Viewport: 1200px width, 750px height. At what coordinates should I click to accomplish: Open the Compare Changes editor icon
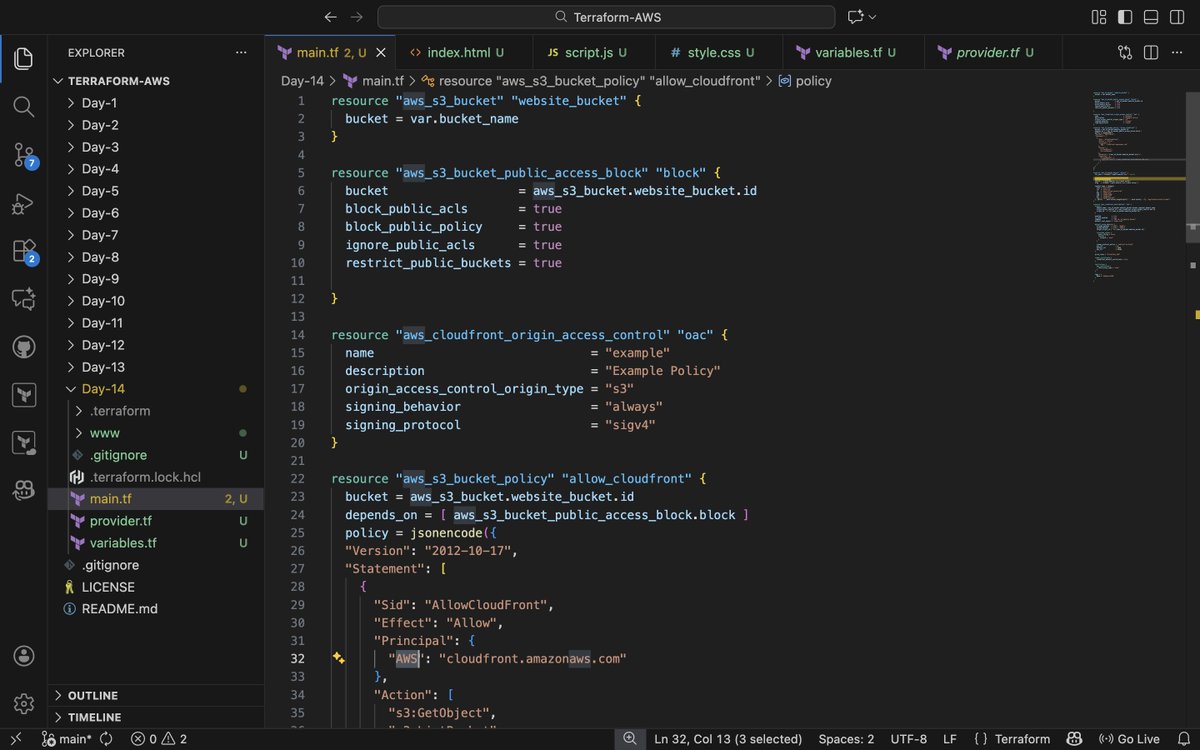[1125, 52]
